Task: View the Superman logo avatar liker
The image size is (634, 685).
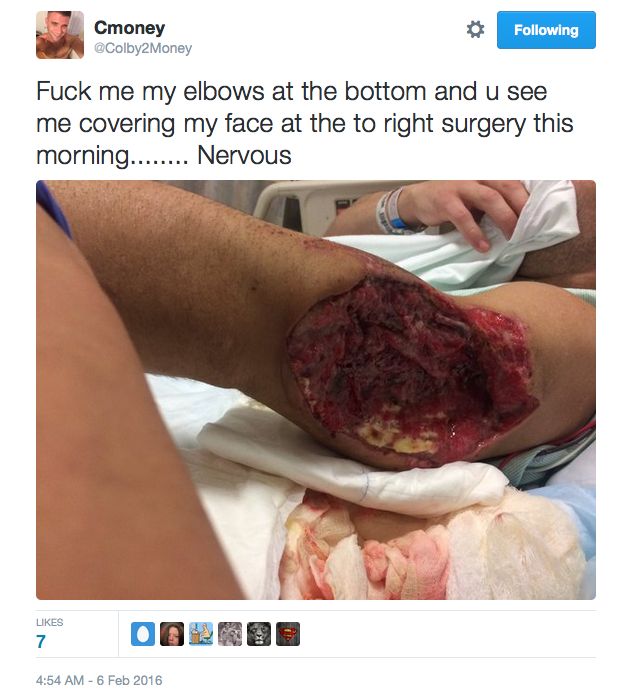Action: tap(288, 634)
